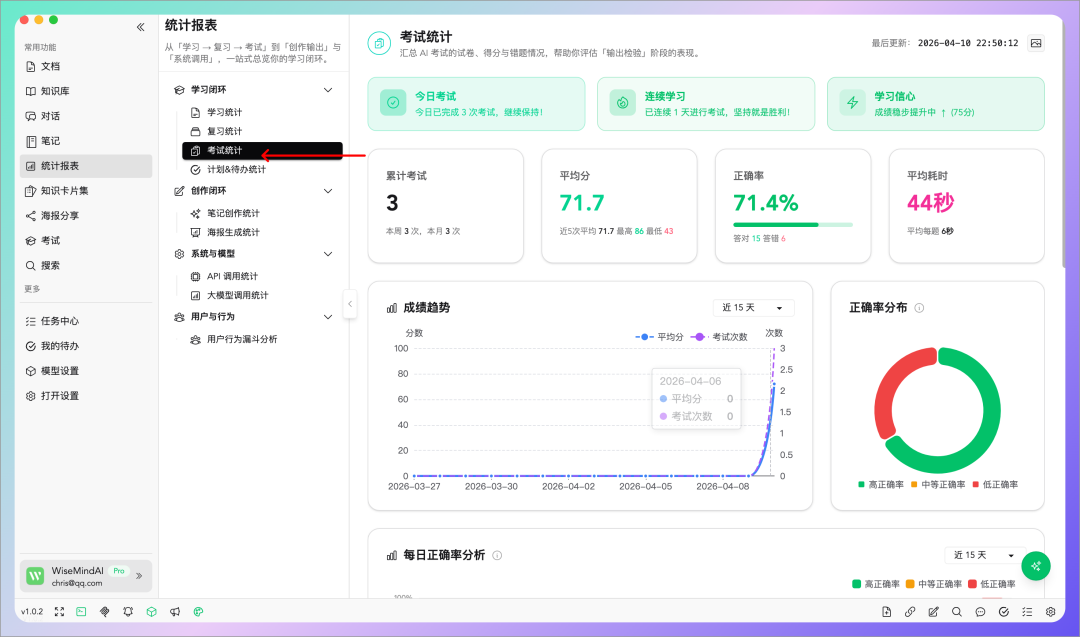Open 考试 in the sidebar
This screenshot has width=1080, height=637.
[86, 240]
